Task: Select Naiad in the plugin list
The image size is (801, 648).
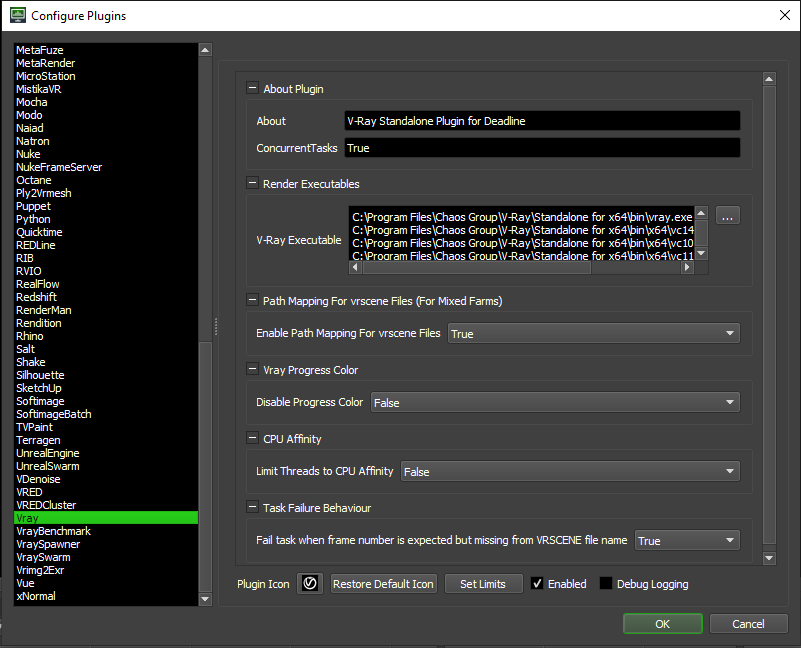Action: point(106,128)
